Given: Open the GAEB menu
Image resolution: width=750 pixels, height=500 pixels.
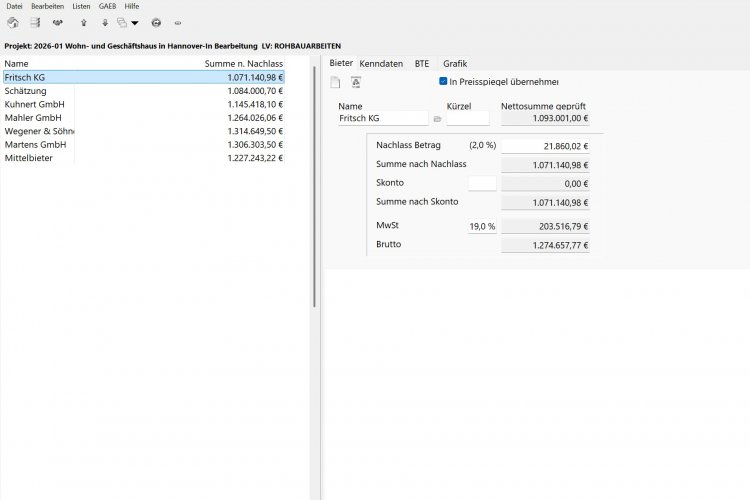Looking at the screenshot, I should click(x=107, y=6).
